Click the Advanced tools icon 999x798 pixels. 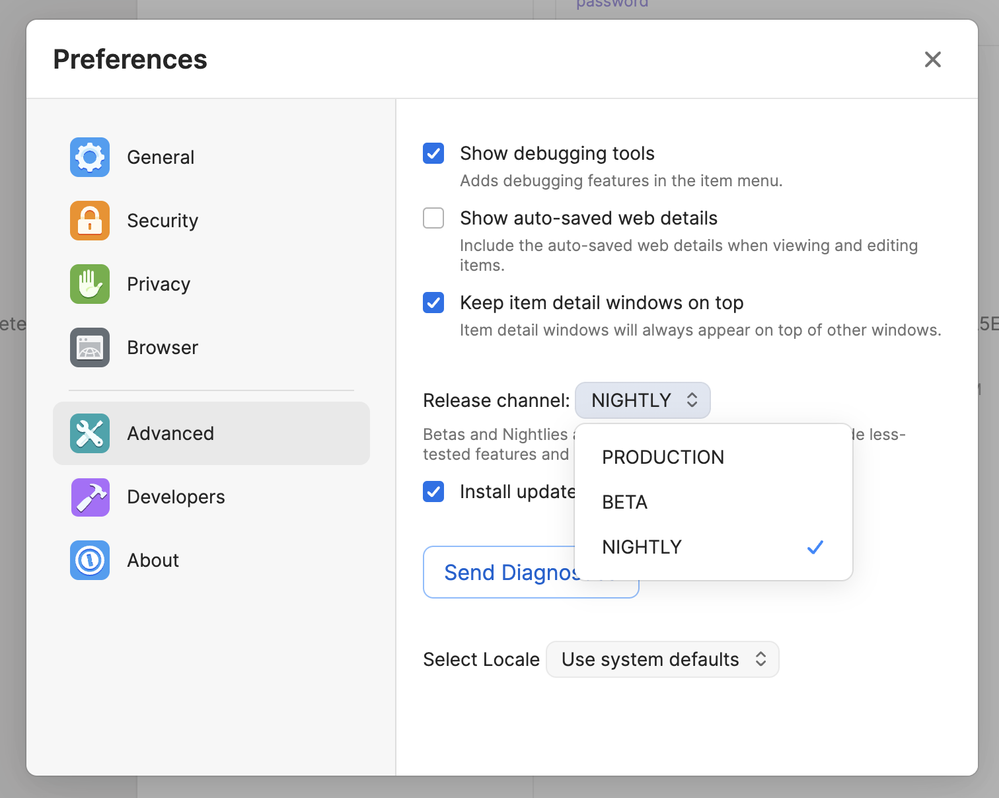coord(90,433)
